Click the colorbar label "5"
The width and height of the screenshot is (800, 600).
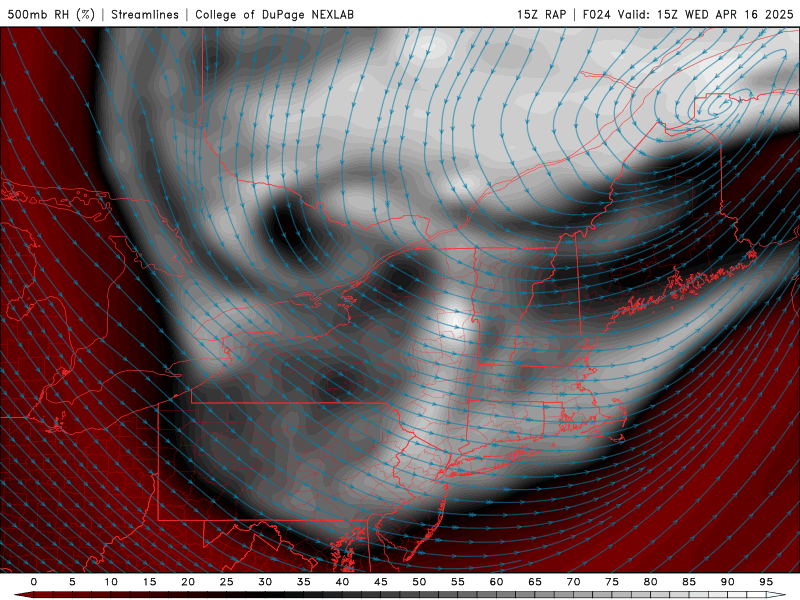[72, 582]
